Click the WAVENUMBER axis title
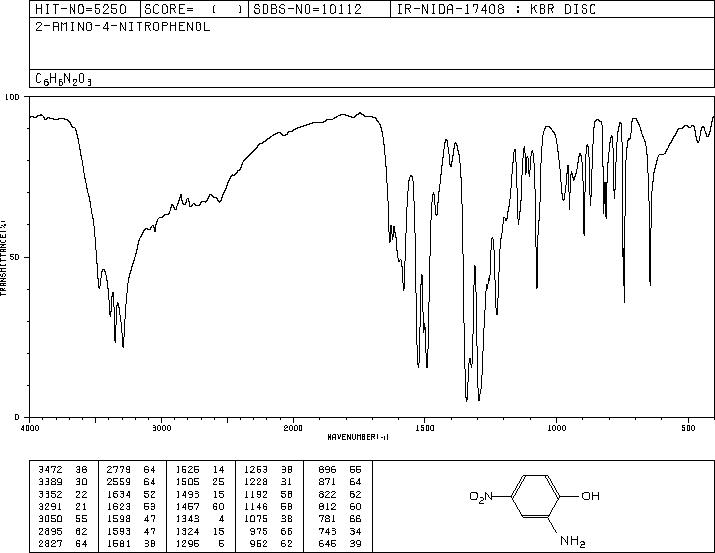This screenshot has width=715, height=553. [358, 437]
